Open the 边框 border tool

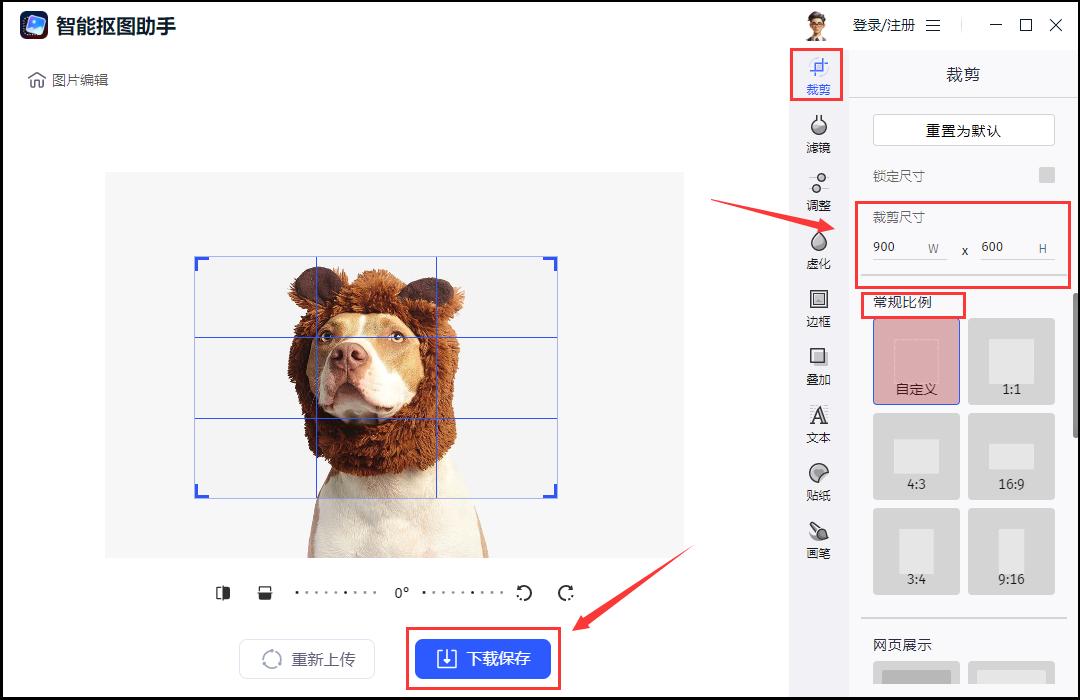tap(818, 306)
